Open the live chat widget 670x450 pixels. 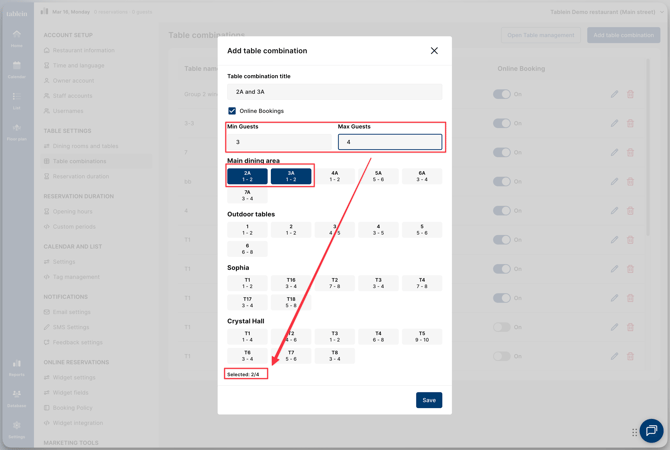click(x=651, y=430)
